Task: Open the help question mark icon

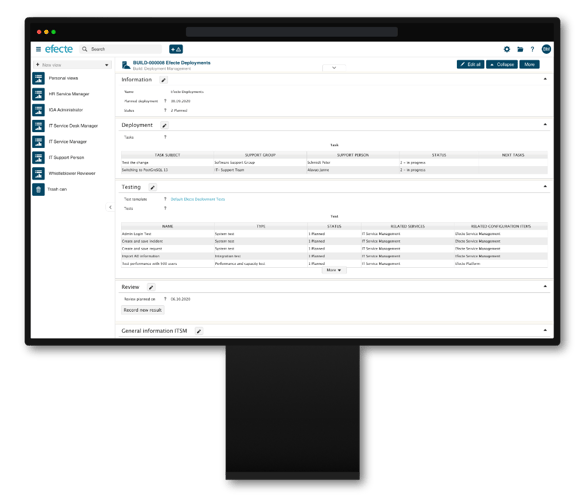Action: click(x=532, y=49)
